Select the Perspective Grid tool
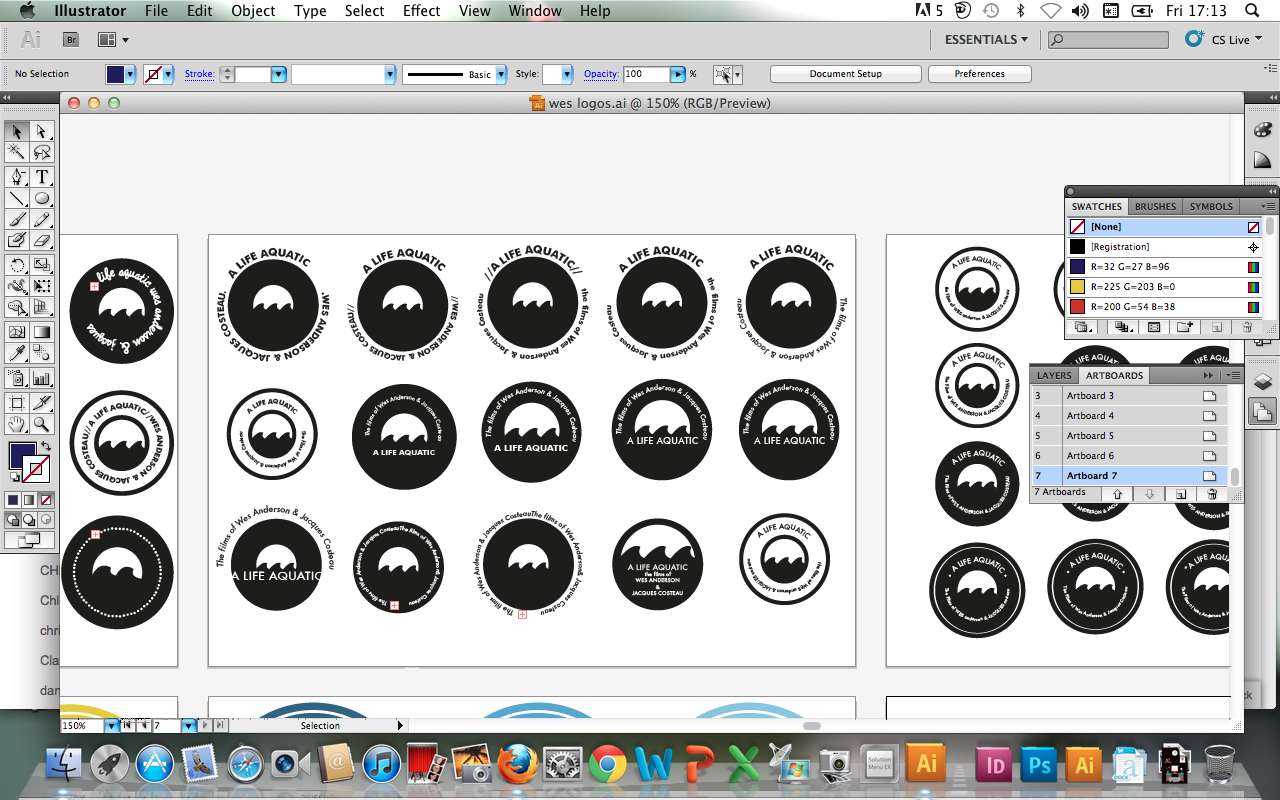This screenshot has height=800, width=1280. coord(42,307)
